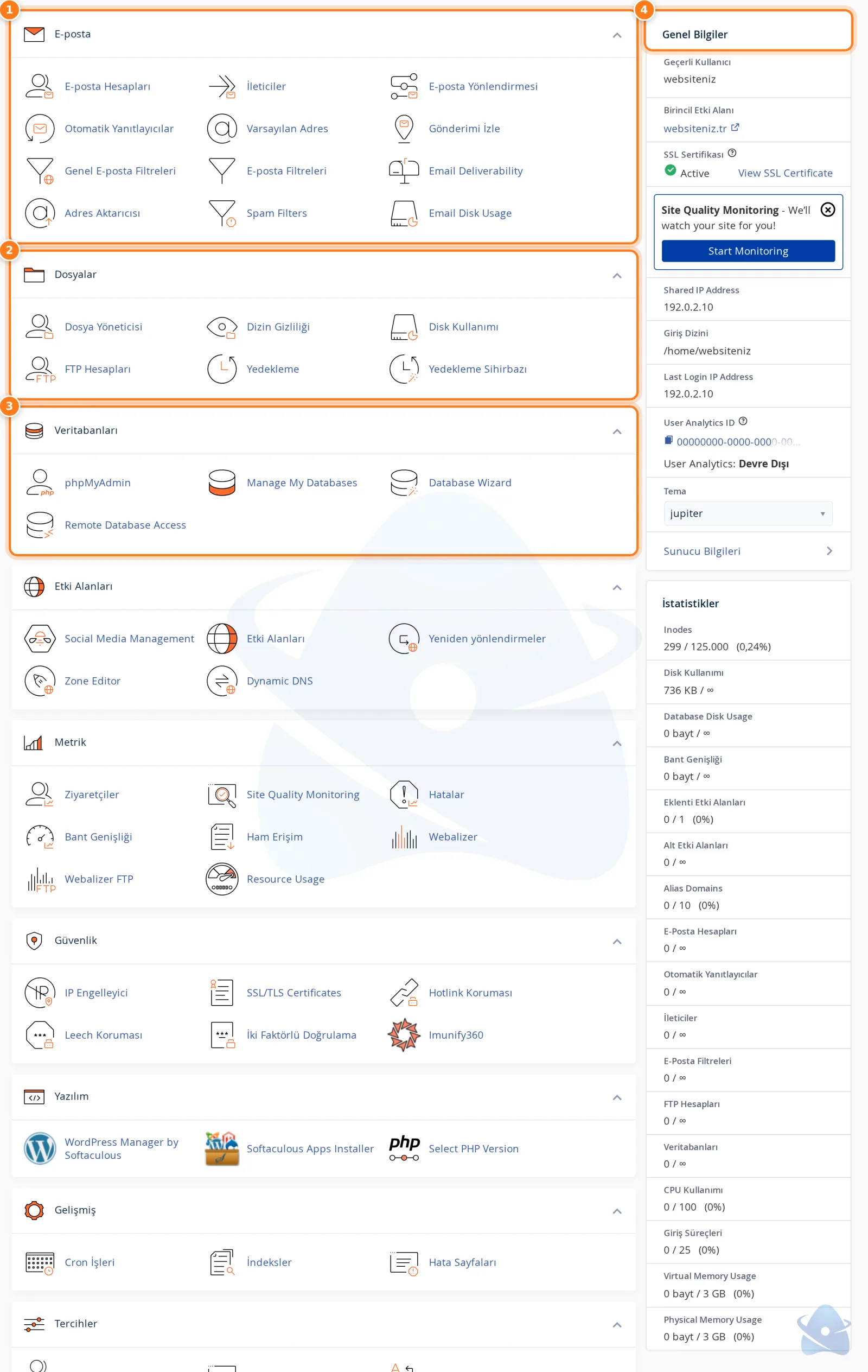Open the Spam Filters funnel icon

tap(221, 213)
